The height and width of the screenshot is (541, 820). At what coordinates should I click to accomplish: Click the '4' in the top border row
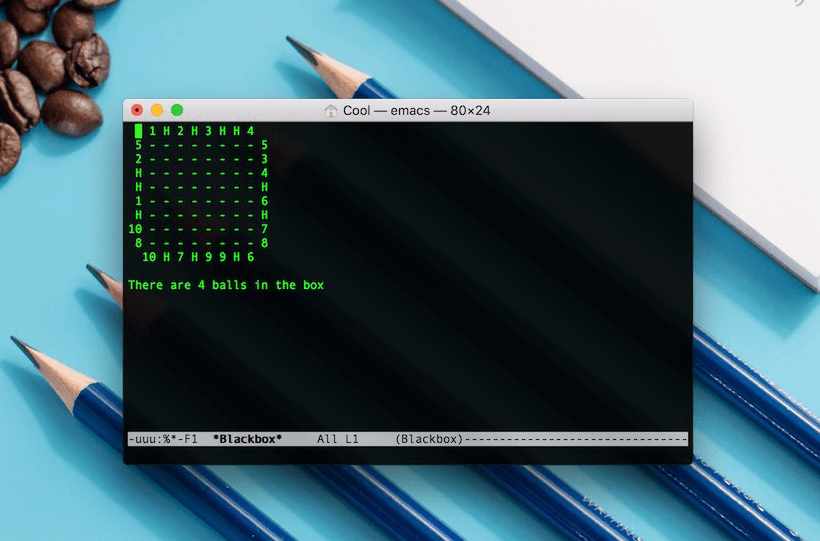[250, 131]
